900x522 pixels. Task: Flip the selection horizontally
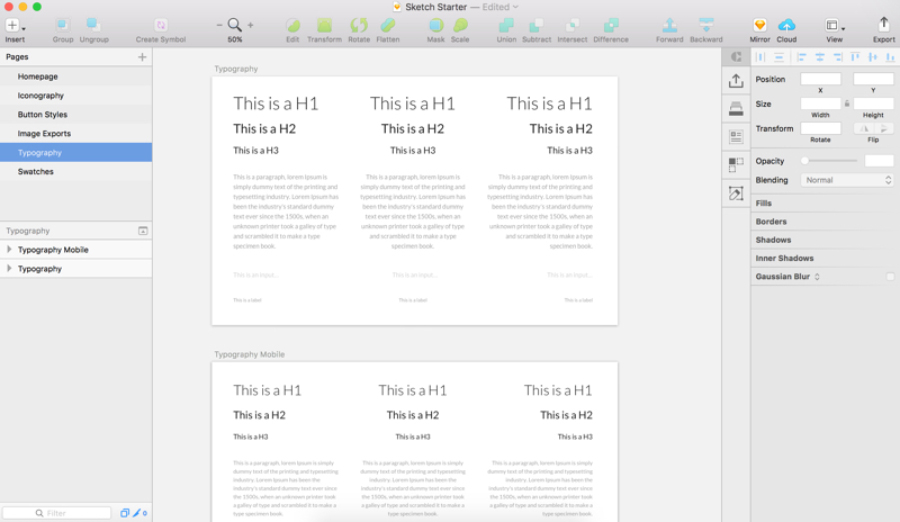click(862, 128)
